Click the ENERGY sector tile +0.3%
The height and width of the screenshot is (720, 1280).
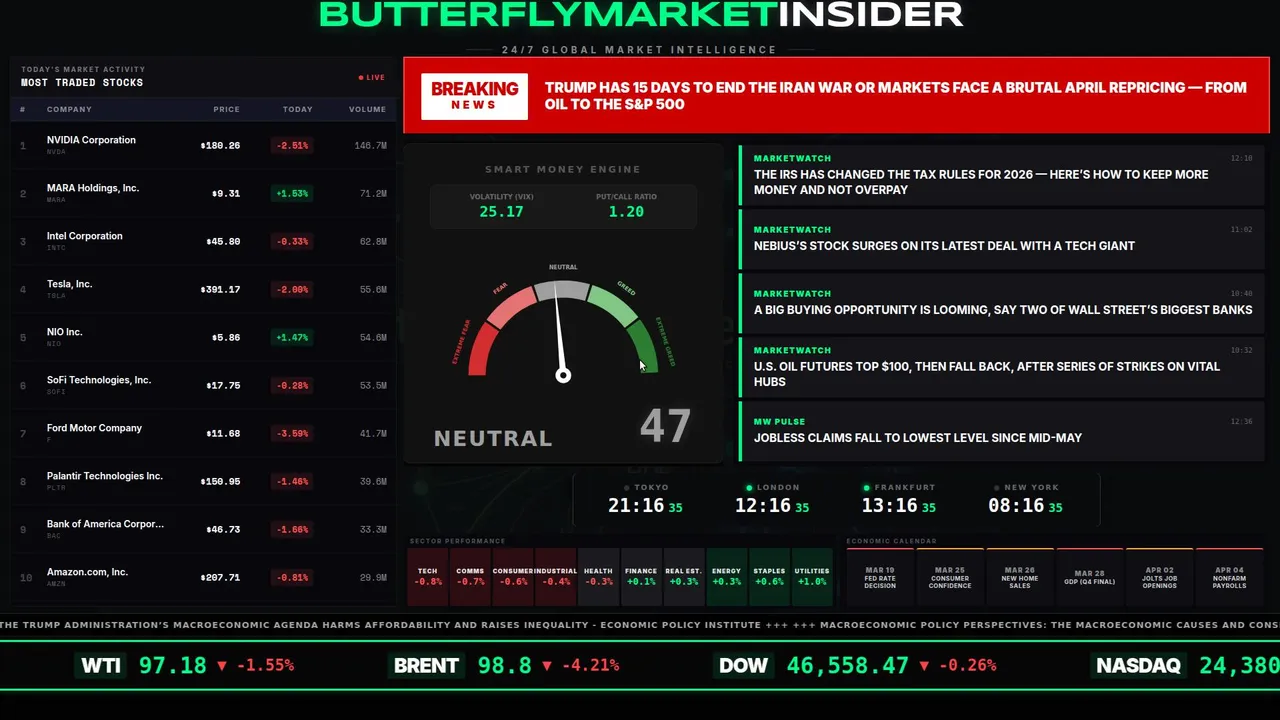tap(726, 576)
